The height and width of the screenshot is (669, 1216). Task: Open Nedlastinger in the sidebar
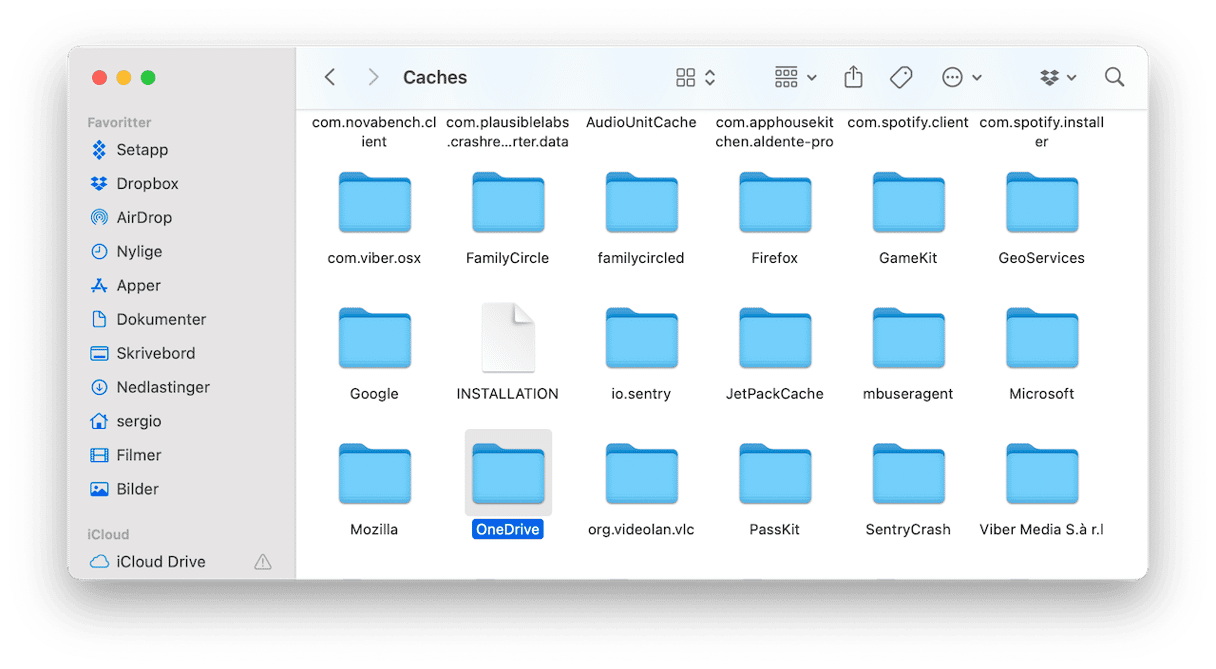point(151,388)
